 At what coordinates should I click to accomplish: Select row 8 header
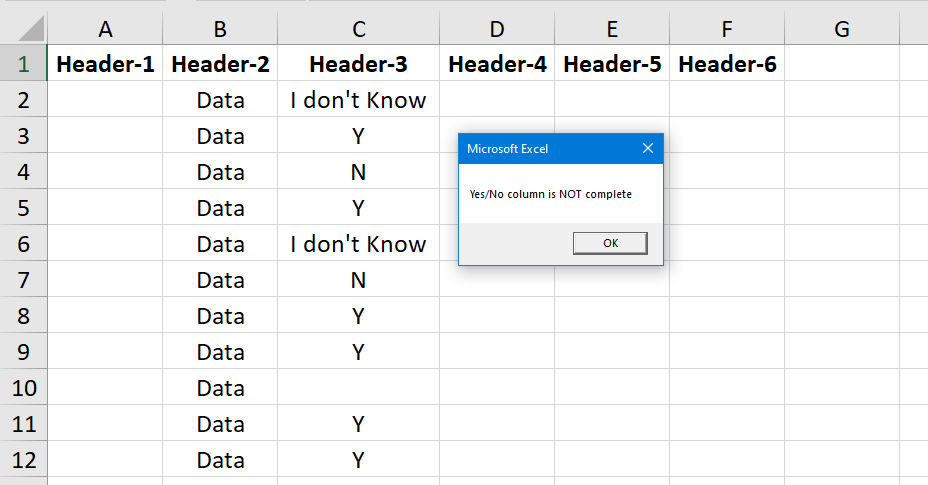point(24,316)
